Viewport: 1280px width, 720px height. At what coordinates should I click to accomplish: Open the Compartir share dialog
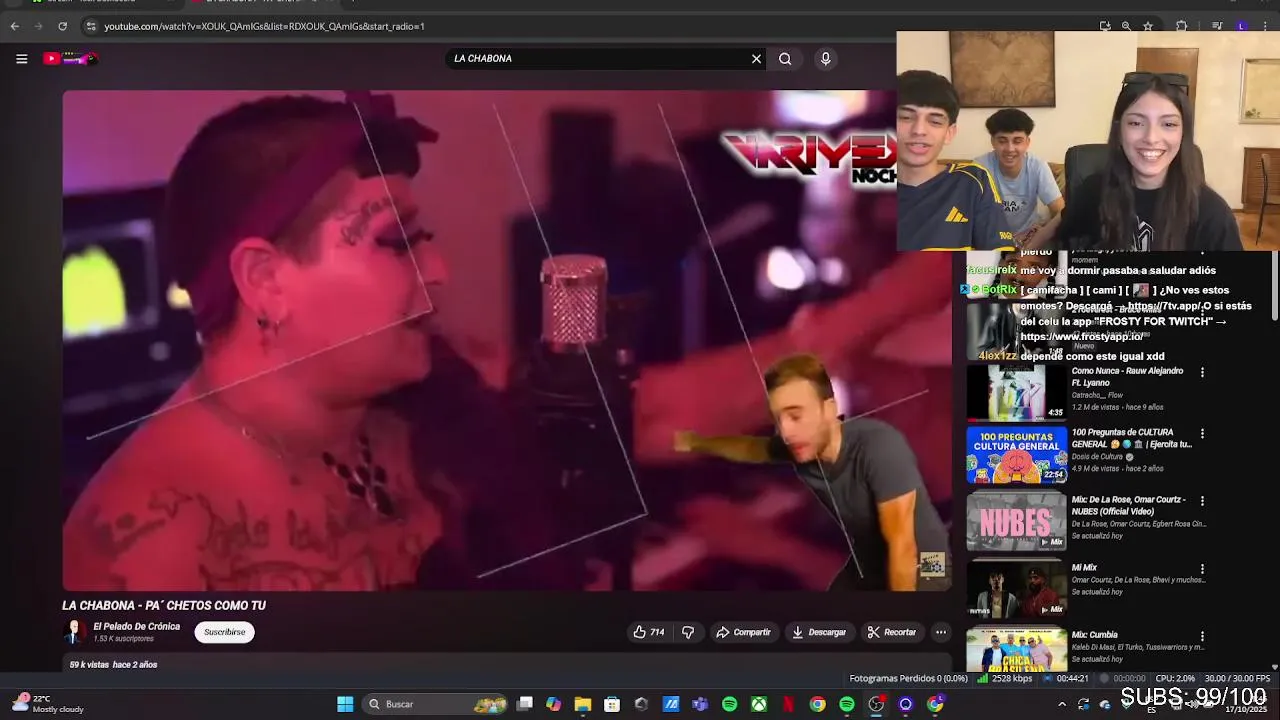(x=743, y=632)
